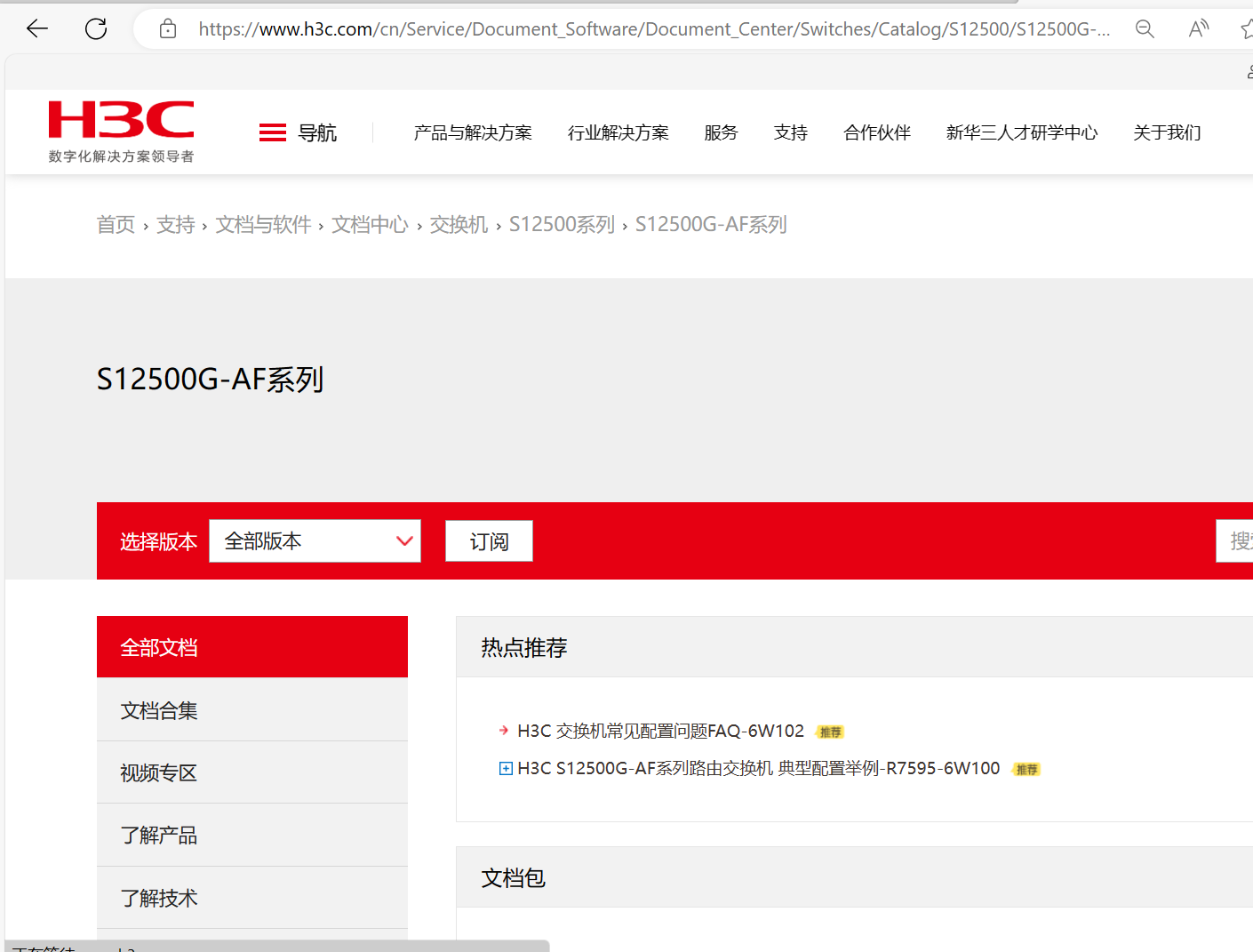Open the 产品与解决方案 menu
Viewport: 1253px width, 952px height.
(473, 132)
